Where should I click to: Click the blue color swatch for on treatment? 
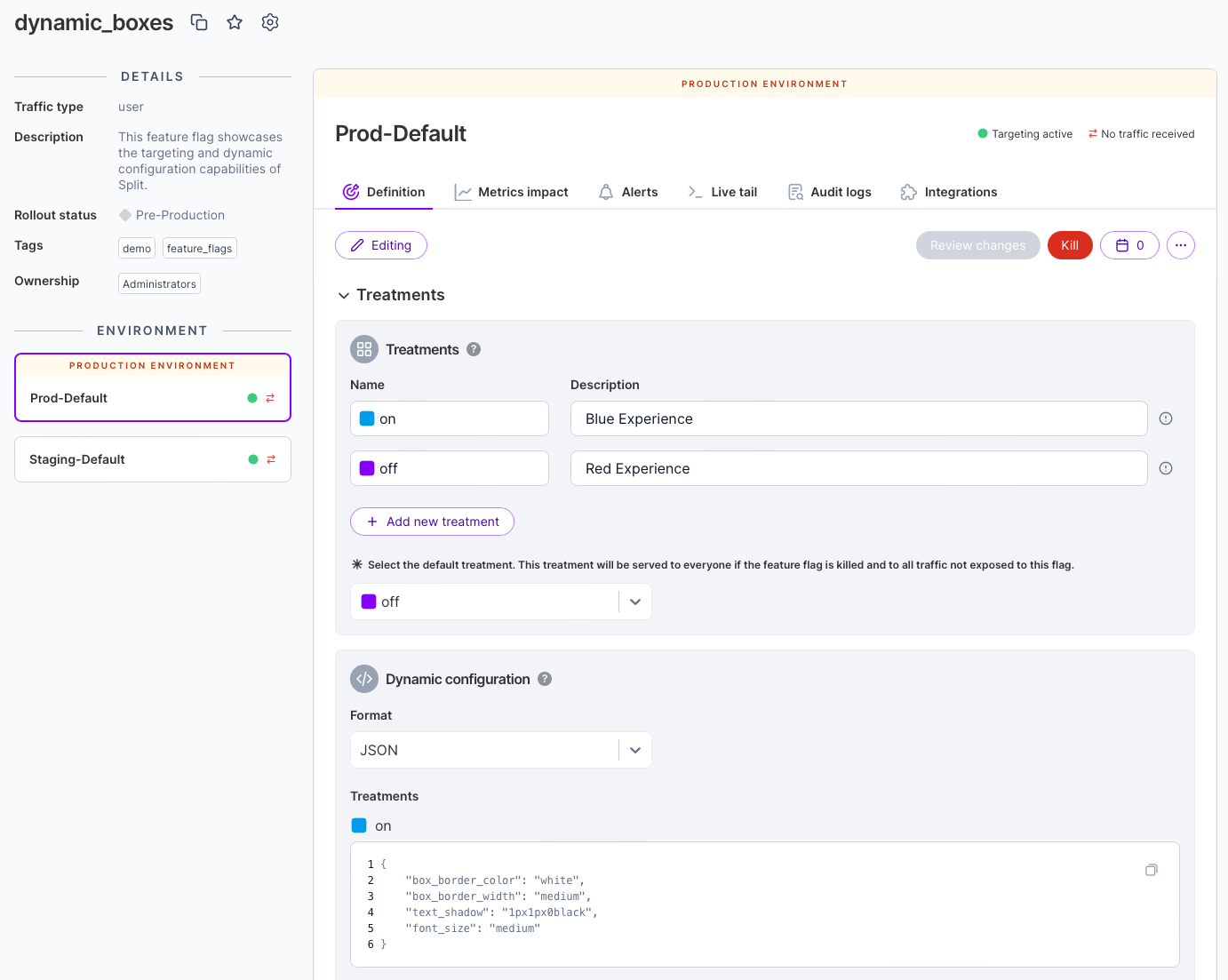[x=367, y=418]
